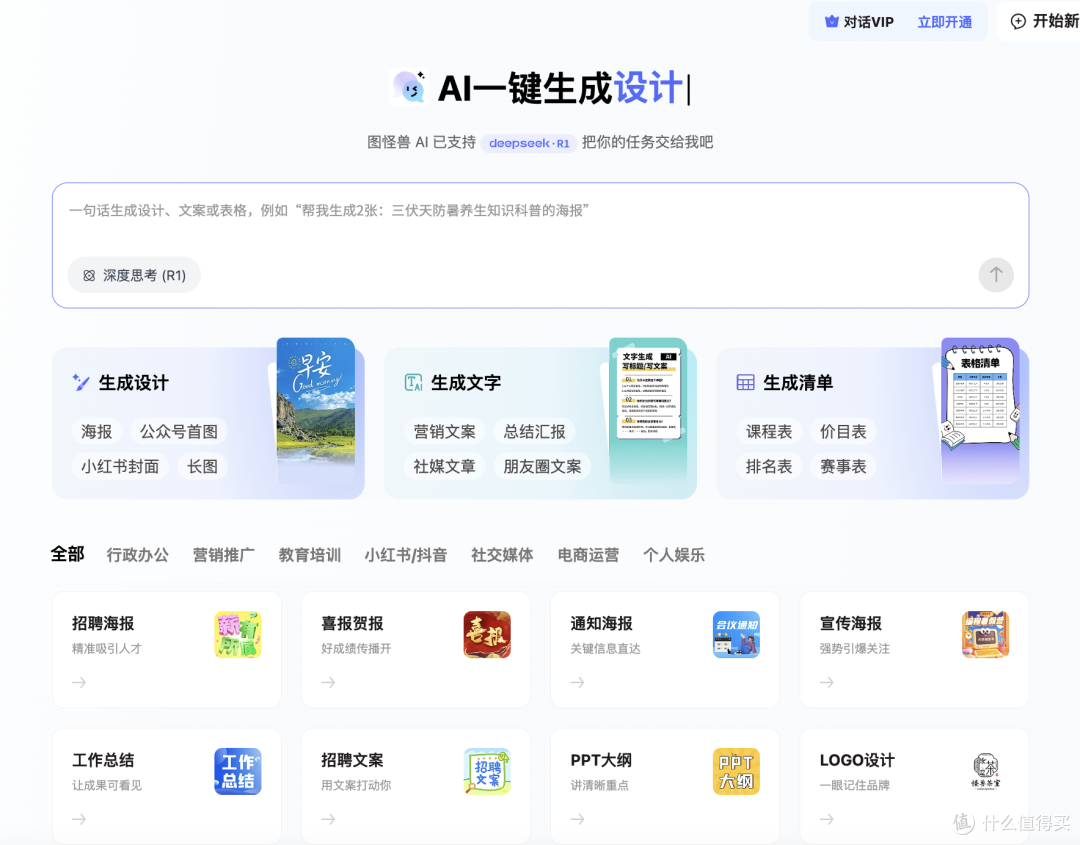Viewport: 1080px width, 845px height.
Task: Click the 招聘文案 card's green icon
Action: click(487, 771)
